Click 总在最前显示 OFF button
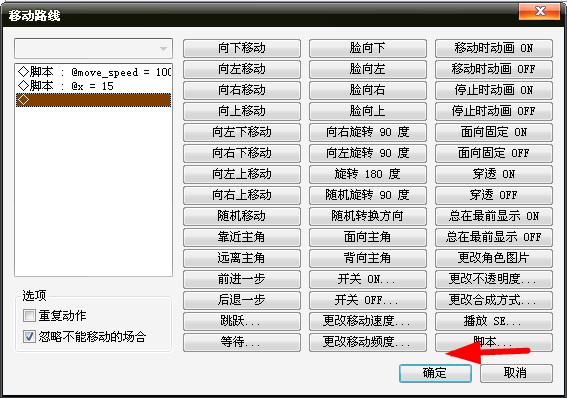Viewport: 567px width, 398px height. coord(494,237)
